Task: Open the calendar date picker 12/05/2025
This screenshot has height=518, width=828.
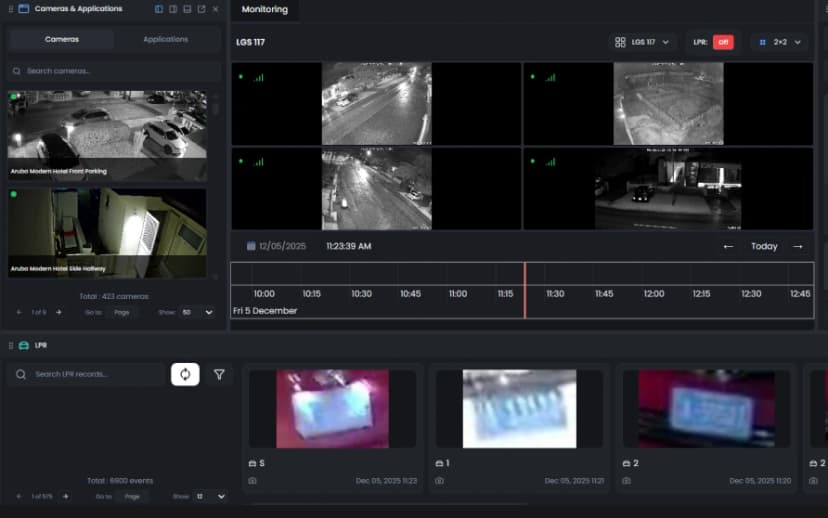Action: [276, 246]
